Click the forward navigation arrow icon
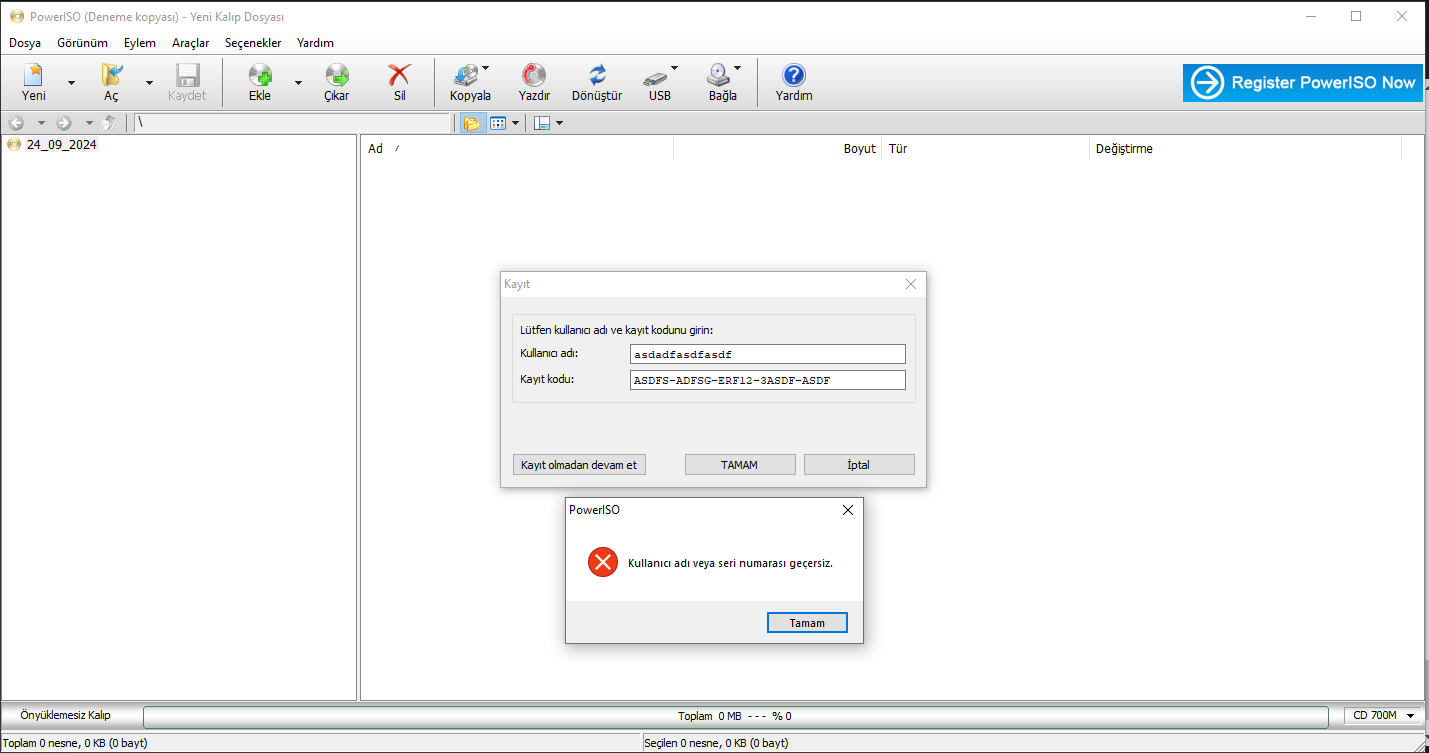 (x=64, y=123)
